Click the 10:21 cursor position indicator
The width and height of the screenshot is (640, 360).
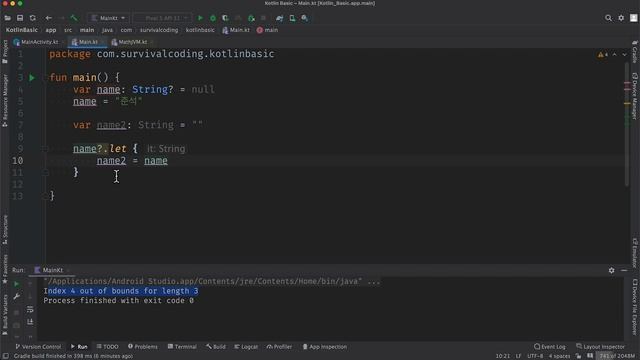[502, 356]
